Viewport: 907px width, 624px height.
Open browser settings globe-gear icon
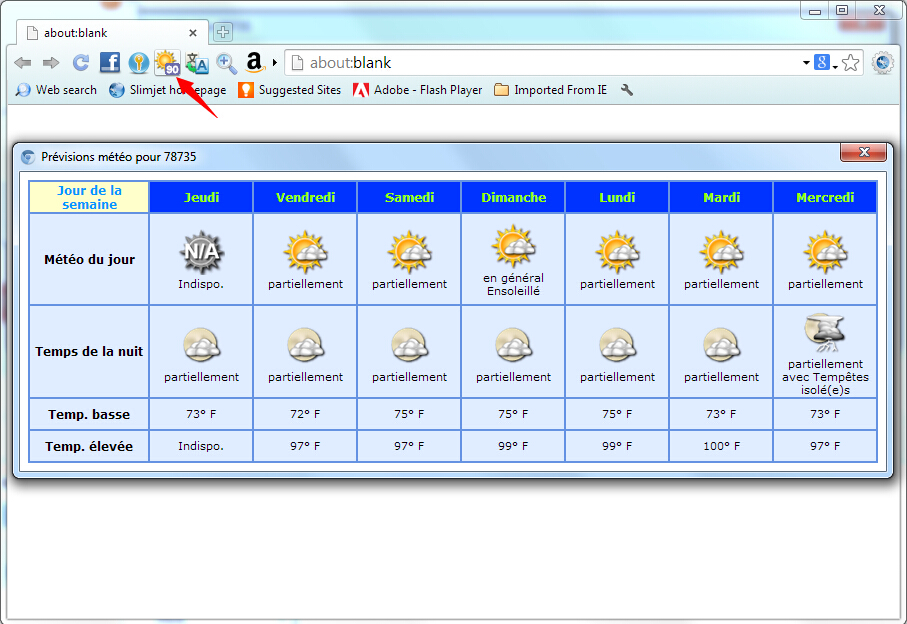883,62
